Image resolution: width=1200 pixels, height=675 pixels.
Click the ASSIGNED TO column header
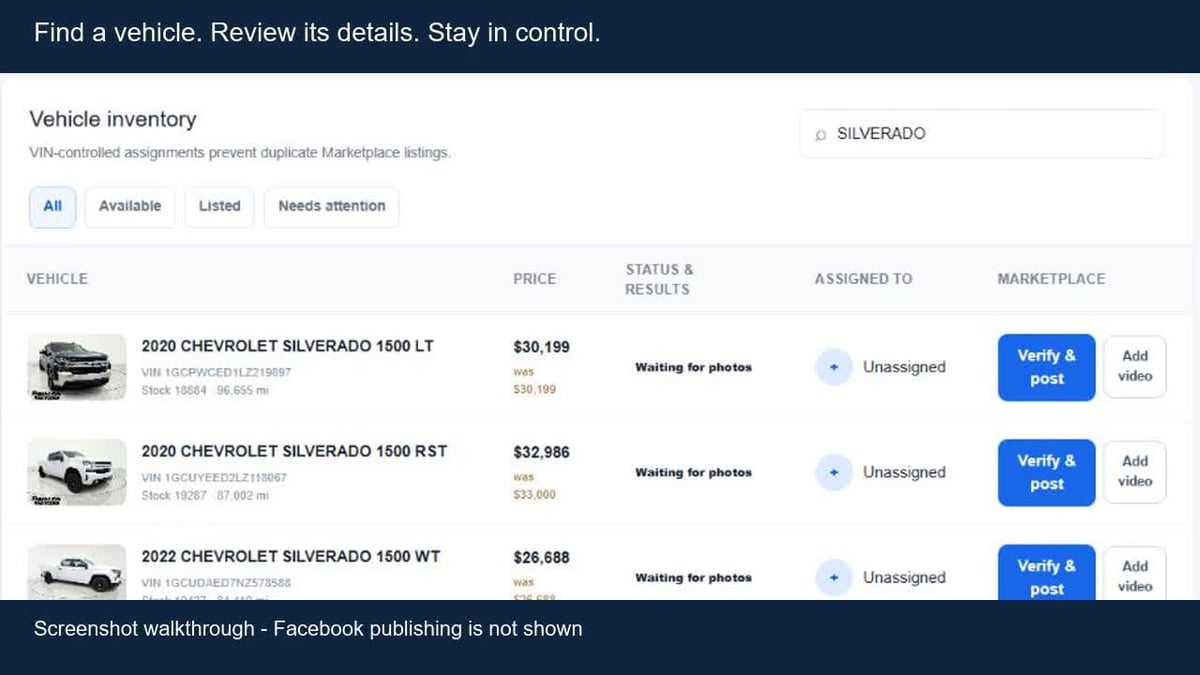pyautogui.click(x=863, y=279)
